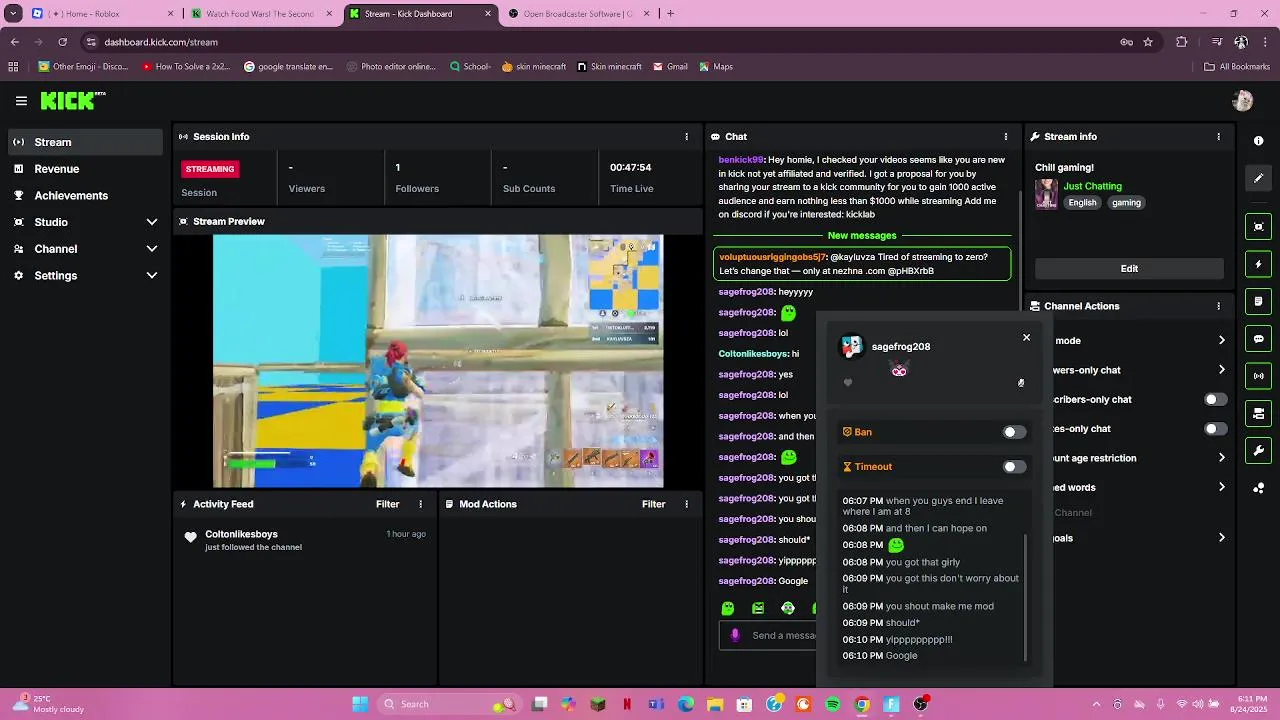Toggle the chat bubble widget icon

point(1258,339)
